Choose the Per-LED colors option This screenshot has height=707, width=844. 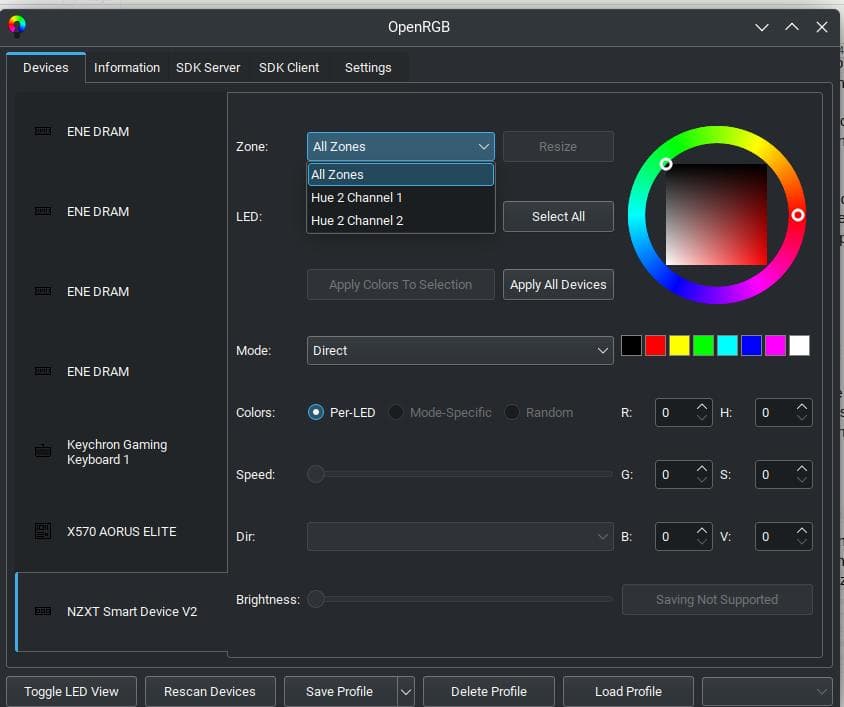click(341, 412)
